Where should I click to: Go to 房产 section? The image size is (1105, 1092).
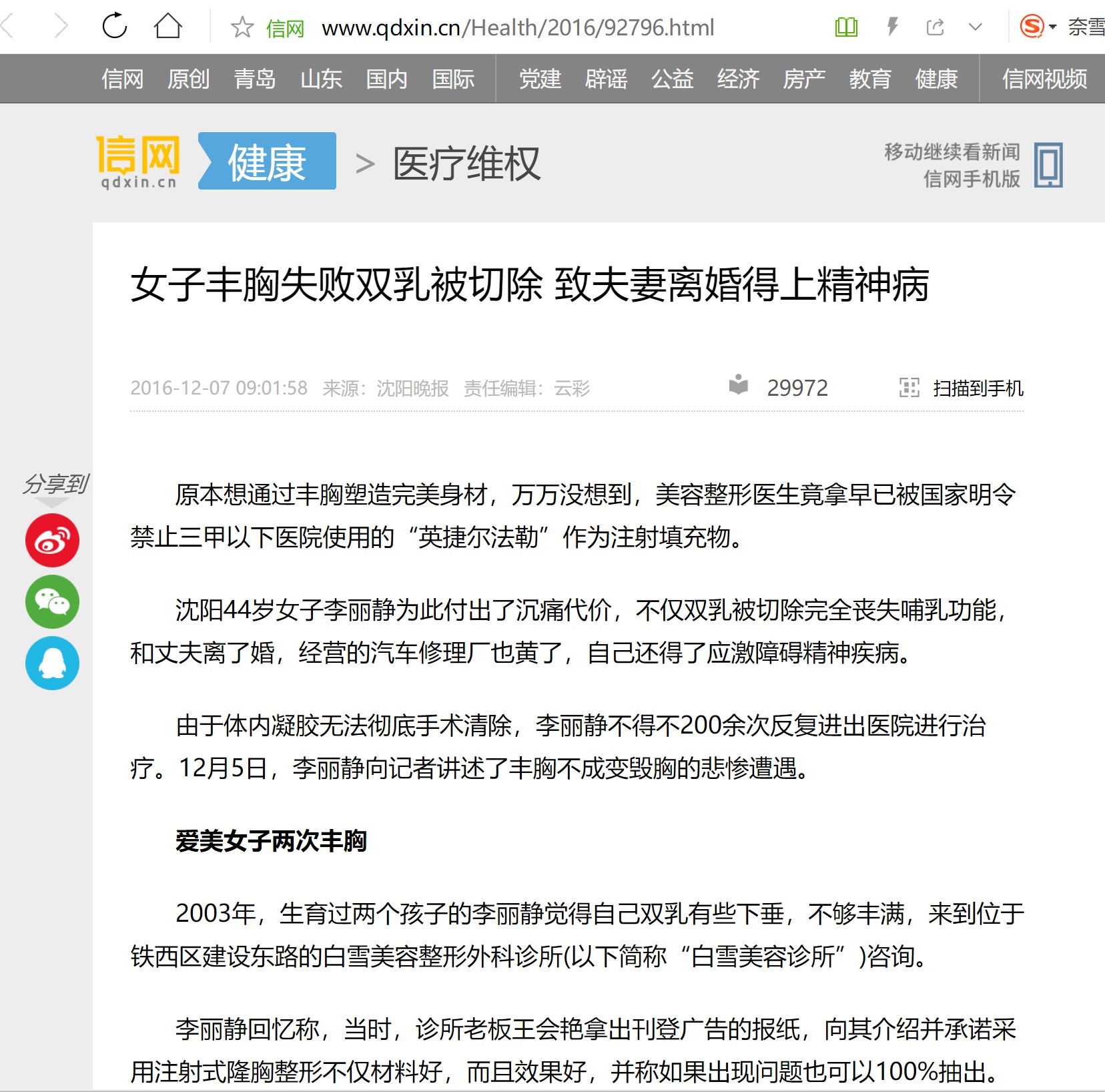[804, 79]
